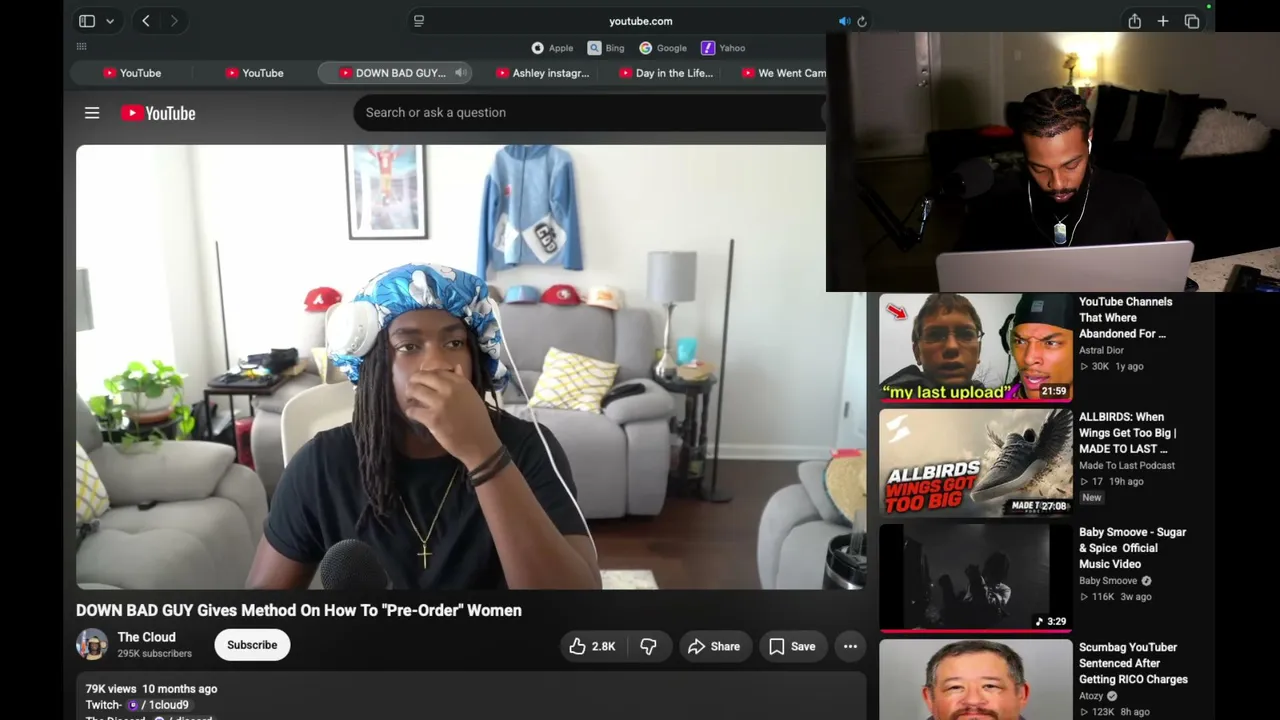The image size is (1280, 720).
Task: Click the 17 views 19h ago text
Action: (x=1113, y=481)
